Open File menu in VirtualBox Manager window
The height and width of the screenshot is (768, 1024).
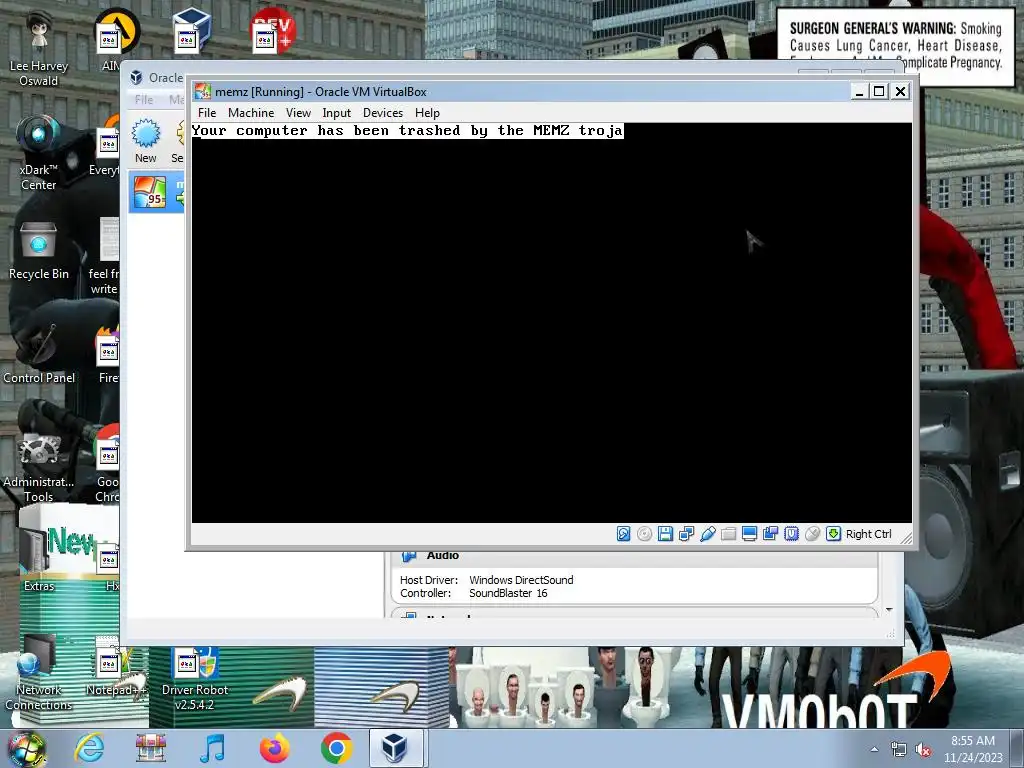point(144,100)
